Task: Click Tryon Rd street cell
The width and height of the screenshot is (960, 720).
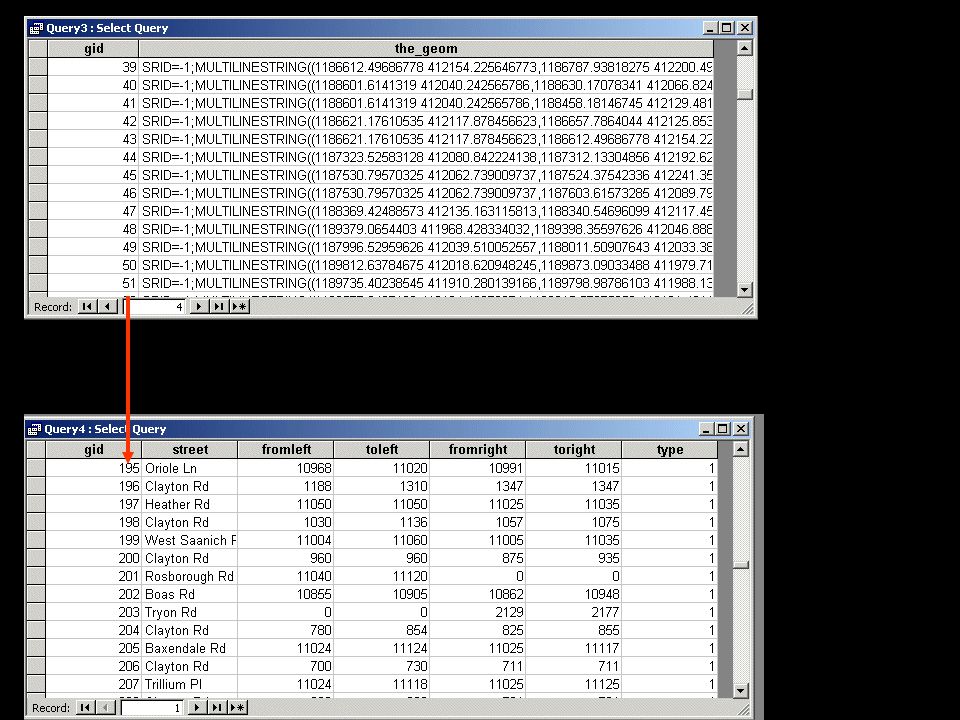Action: coord(190,612)
